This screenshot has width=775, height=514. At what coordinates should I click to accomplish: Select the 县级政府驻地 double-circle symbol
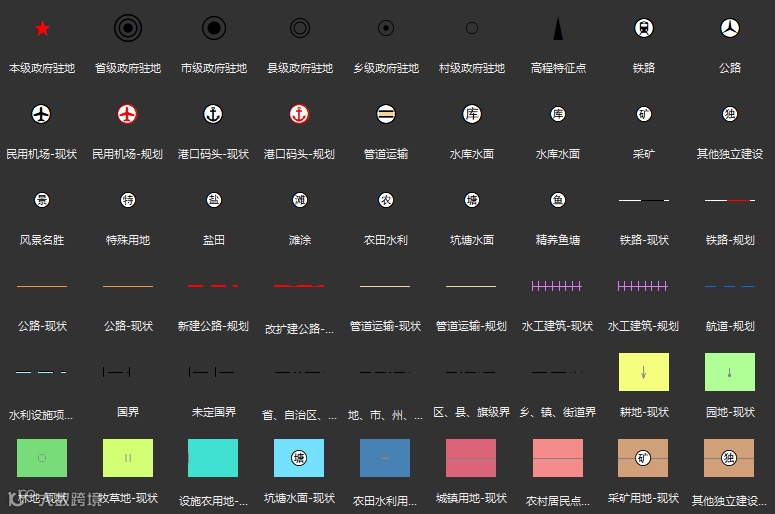coord(300,28)
